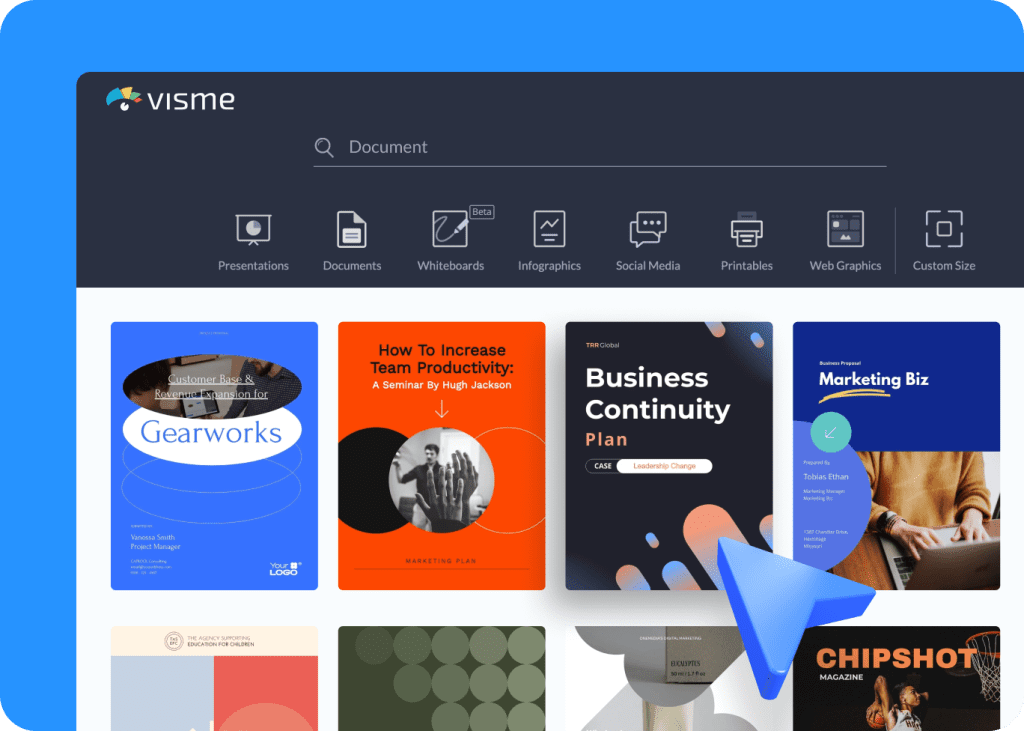Viewport: 1024px width, 731px height.
Task: Open the Business Continuity Plan template
Action: (669, 455)
